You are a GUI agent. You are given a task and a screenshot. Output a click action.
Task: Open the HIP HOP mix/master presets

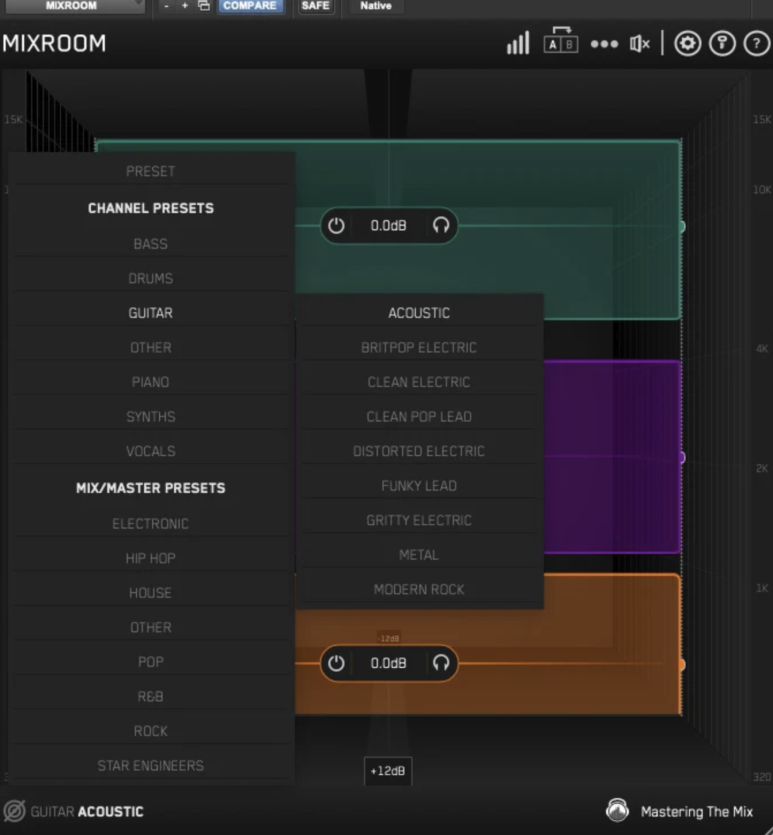151,559
